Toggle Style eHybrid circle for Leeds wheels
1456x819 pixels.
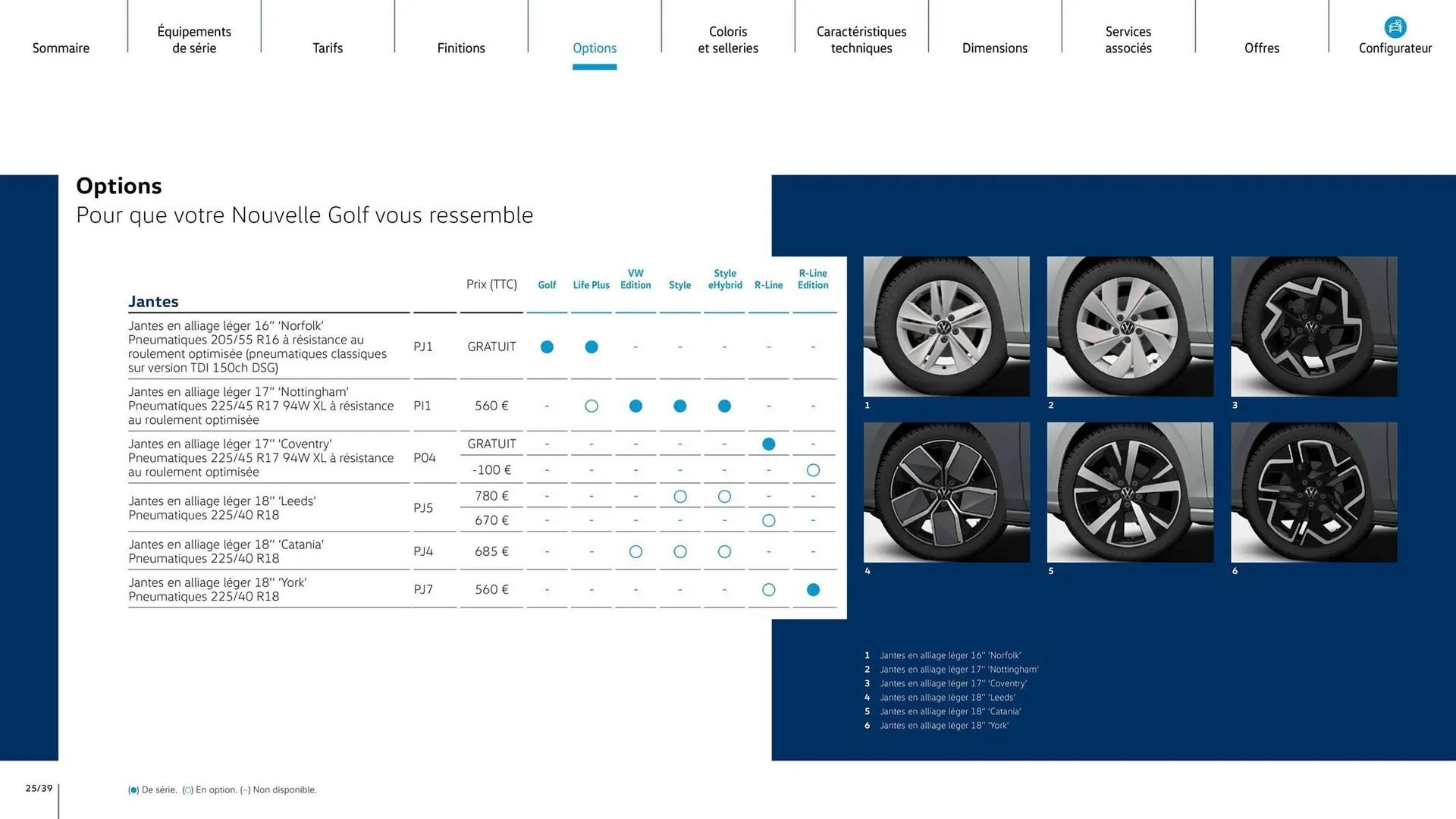click(724, 496)
